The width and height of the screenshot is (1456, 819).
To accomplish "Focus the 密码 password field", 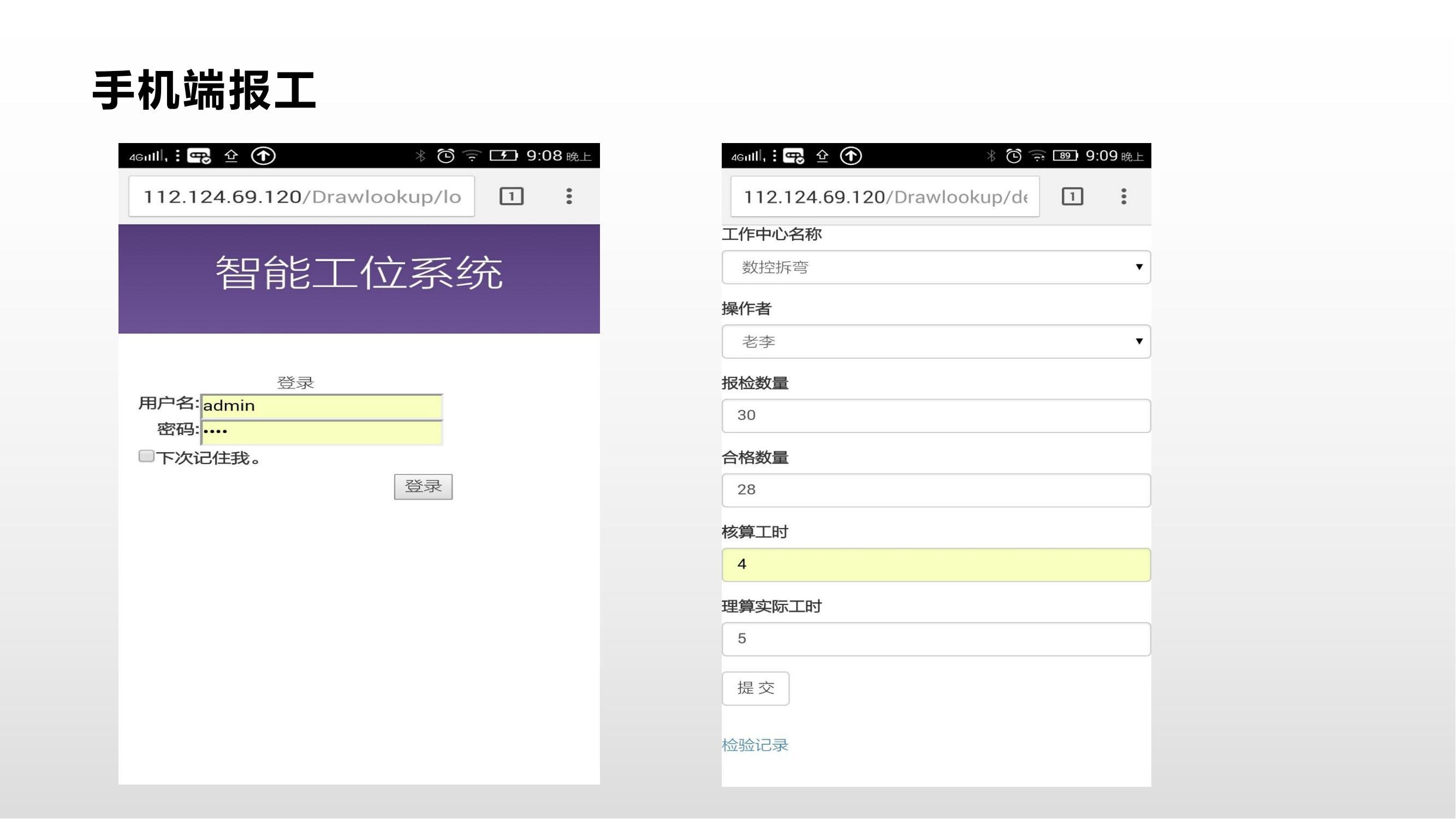I will coord(322,432).
